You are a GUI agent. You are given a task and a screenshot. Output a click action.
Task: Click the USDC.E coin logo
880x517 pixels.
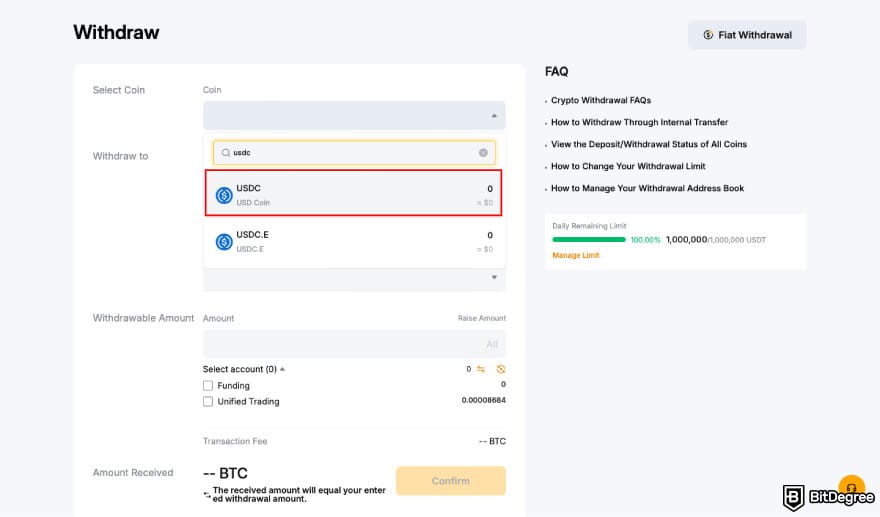[x=224, y=242]
